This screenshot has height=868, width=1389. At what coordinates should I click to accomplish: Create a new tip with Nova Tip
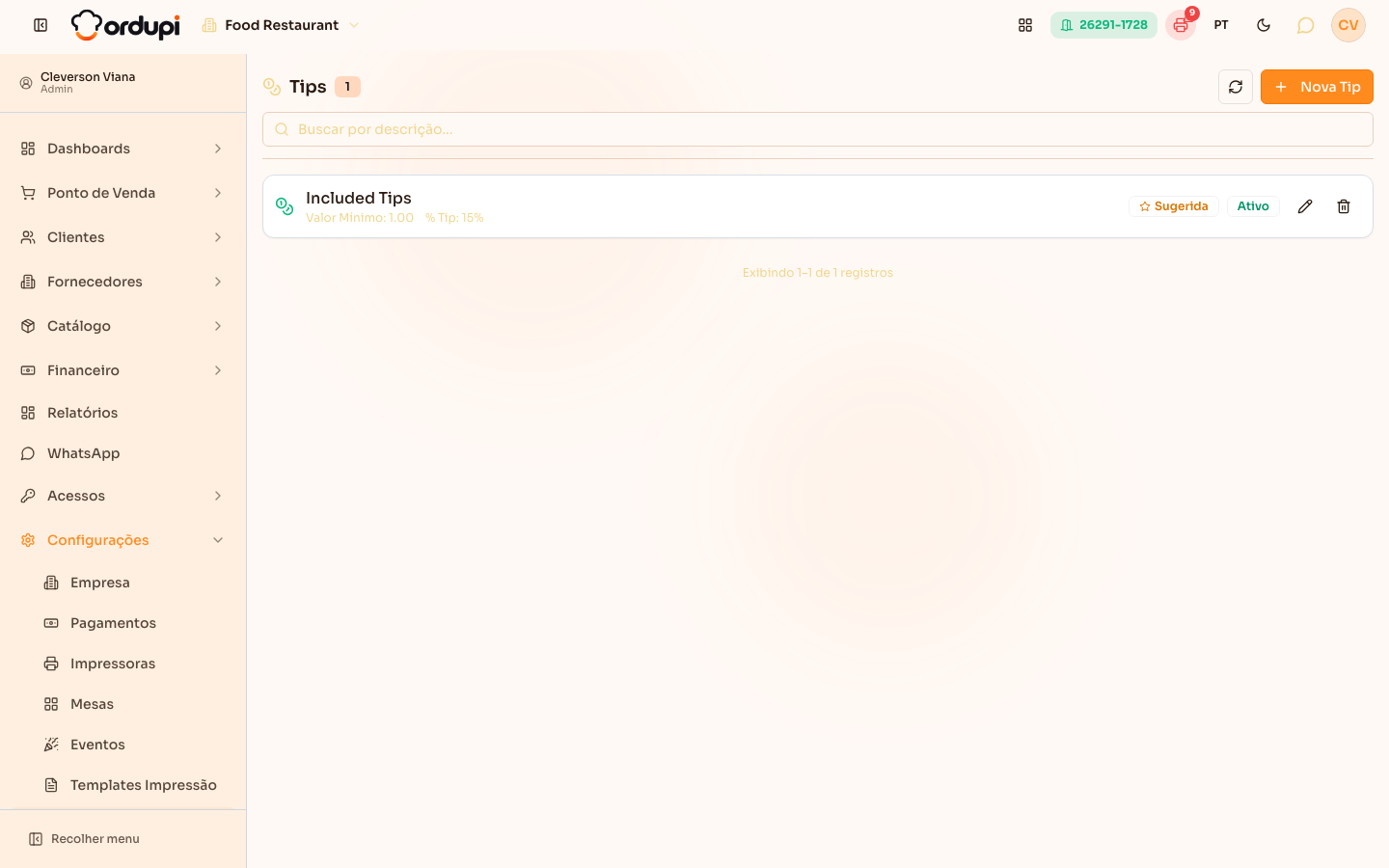pyautogui.click(x=1317, y=87)
